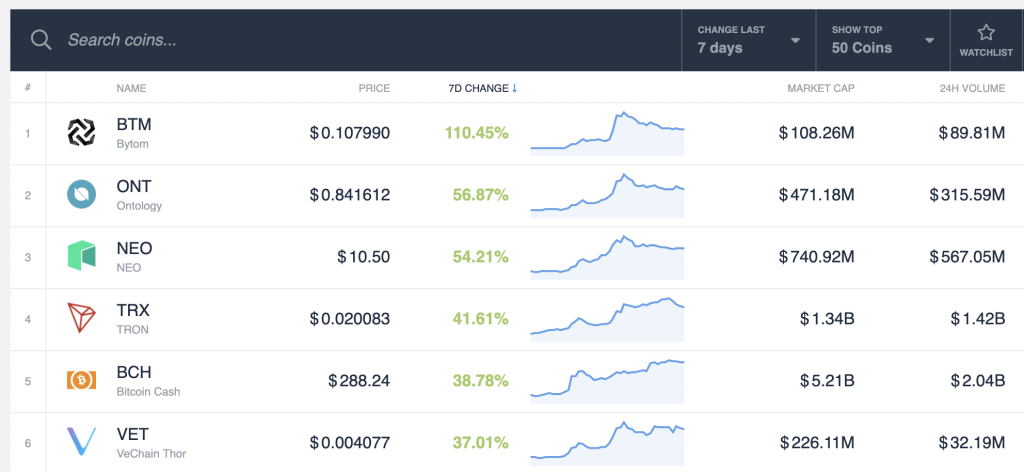Viewport: 1024px width, 472px height.
Task: Click the VeChain Thor 7-day sparkline chart
Action: click(x=607, y=443)
